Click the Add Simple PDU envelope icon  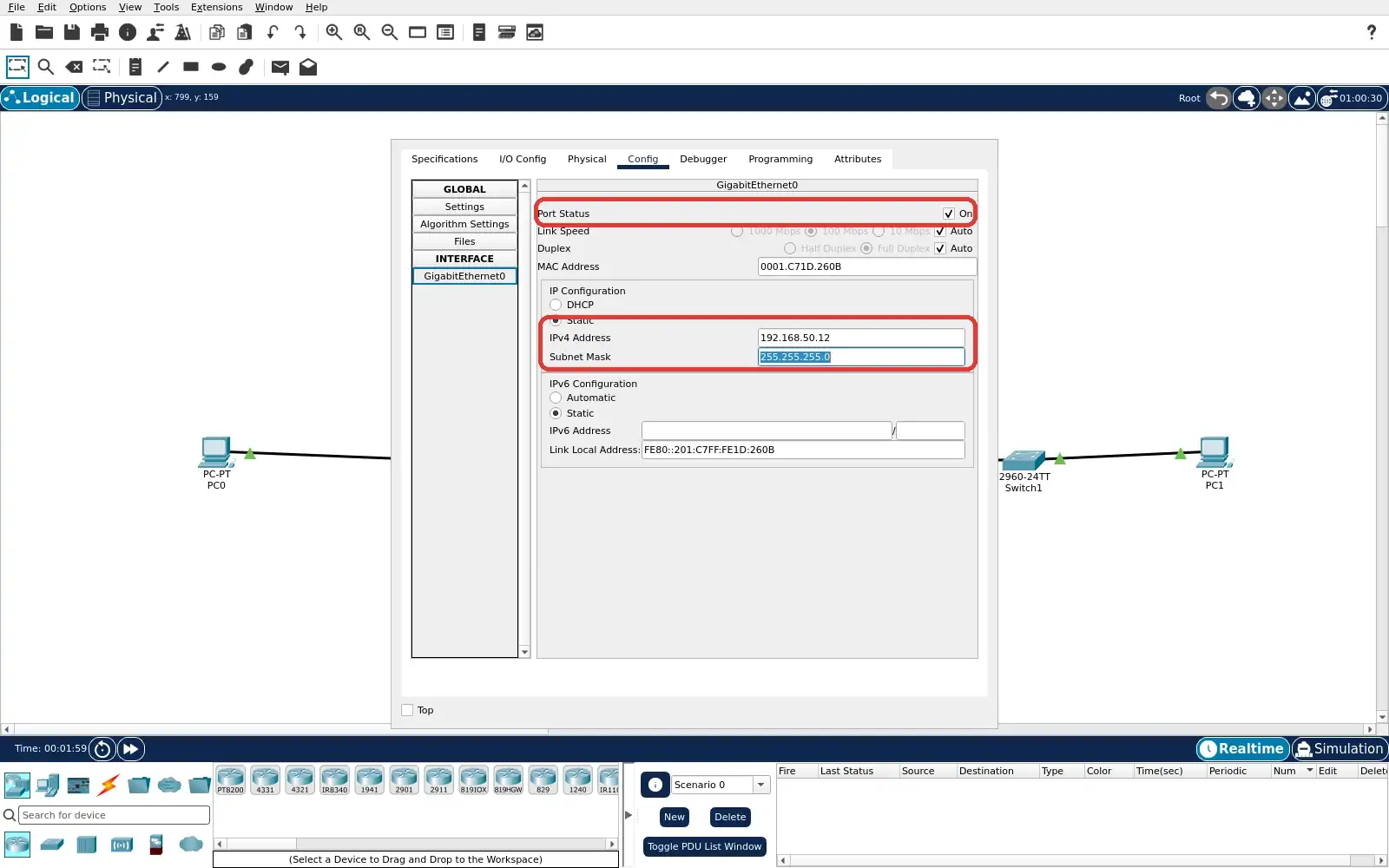click(280, 67)
